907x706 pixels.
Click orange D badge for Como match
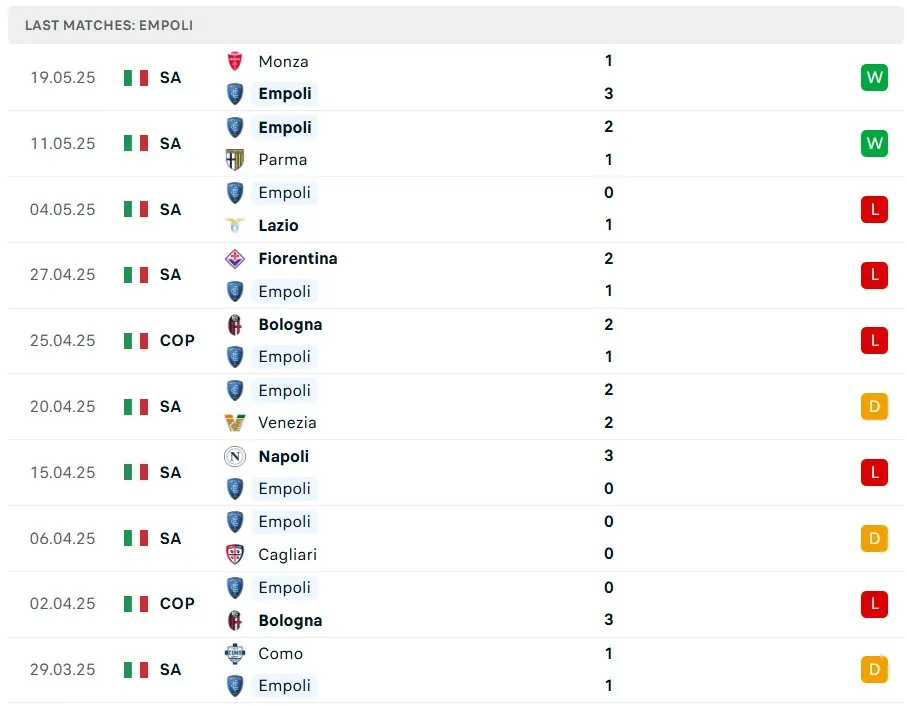(x=874, y=669)
